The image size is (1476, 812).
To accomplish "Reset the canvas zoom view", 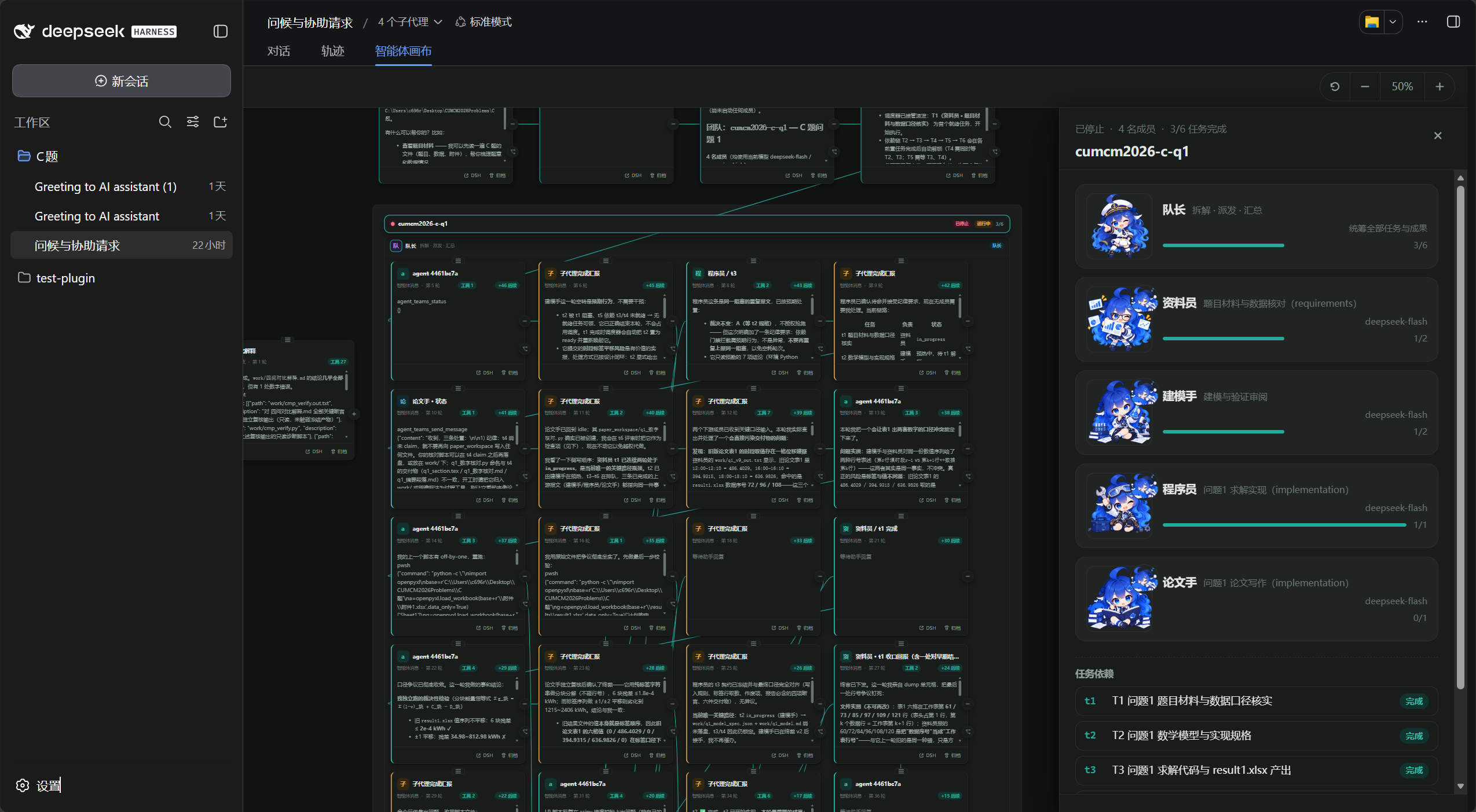I will [1335, 87].
